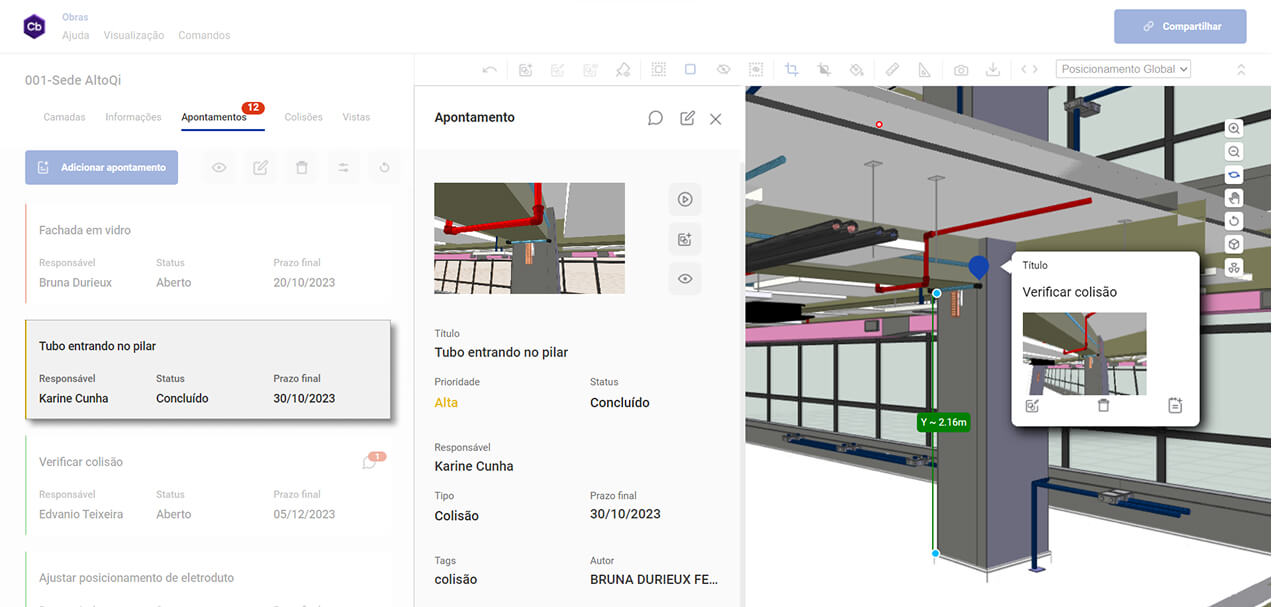Click the add note icon in the popup
Screen dimensions: 1272x607
[1175, 406]
